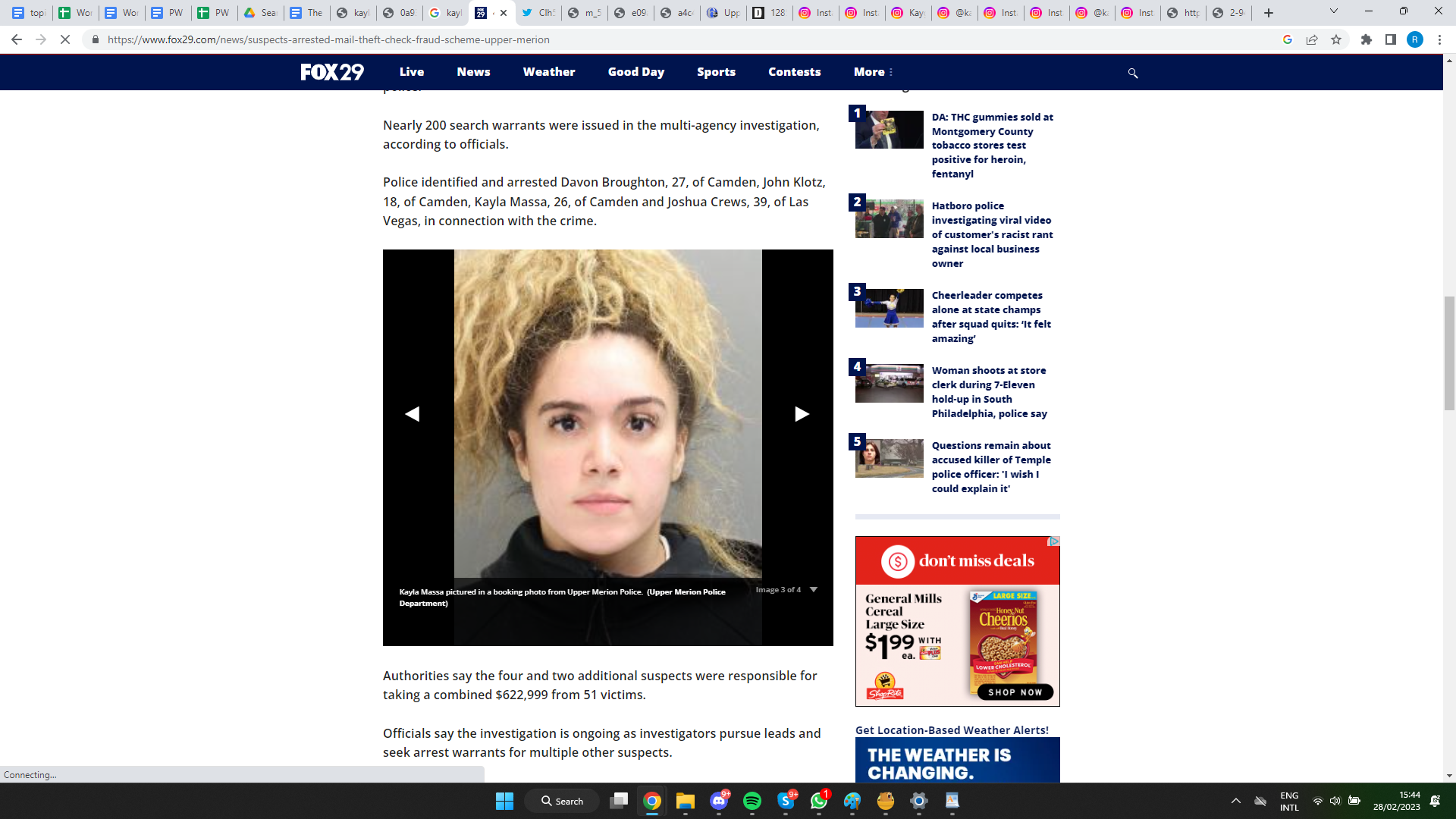Open the Chrome profile avatar
1456x819 pixels.
tap(1415, 39)
